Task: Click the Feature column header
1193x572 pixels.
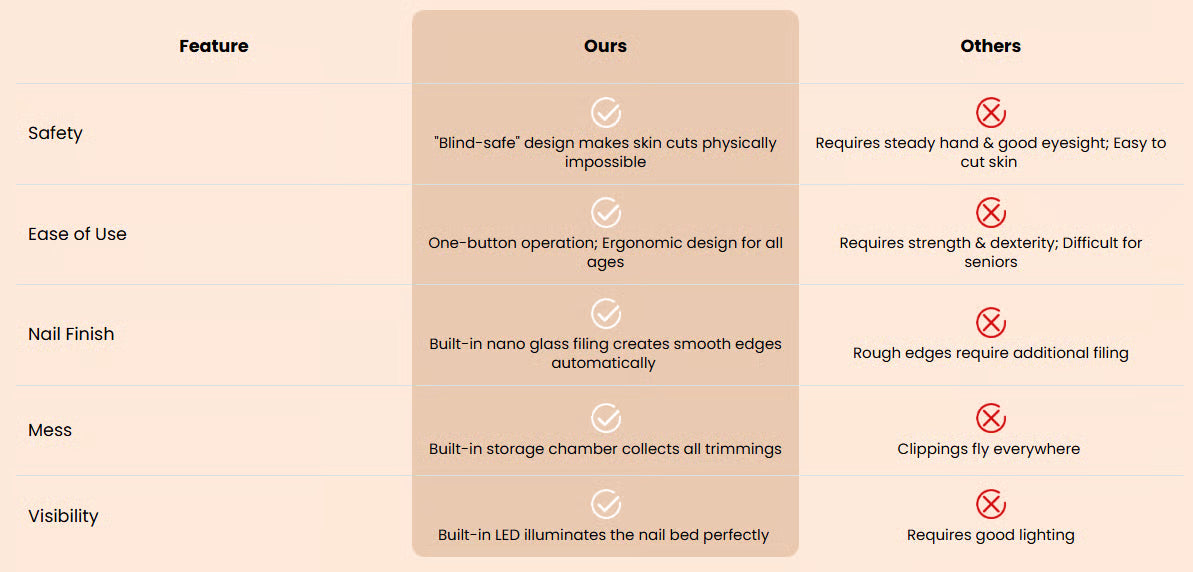Action: (x=214, y=46)
